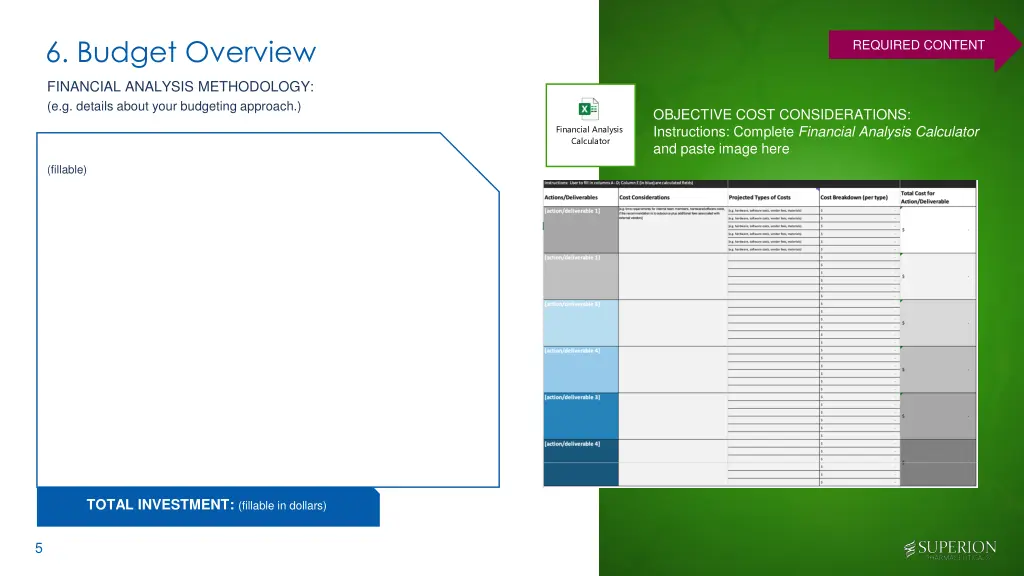
Task: Click the OBJECTIVE COST CONSIDERATIONS heading
Action: pos(781,115)
